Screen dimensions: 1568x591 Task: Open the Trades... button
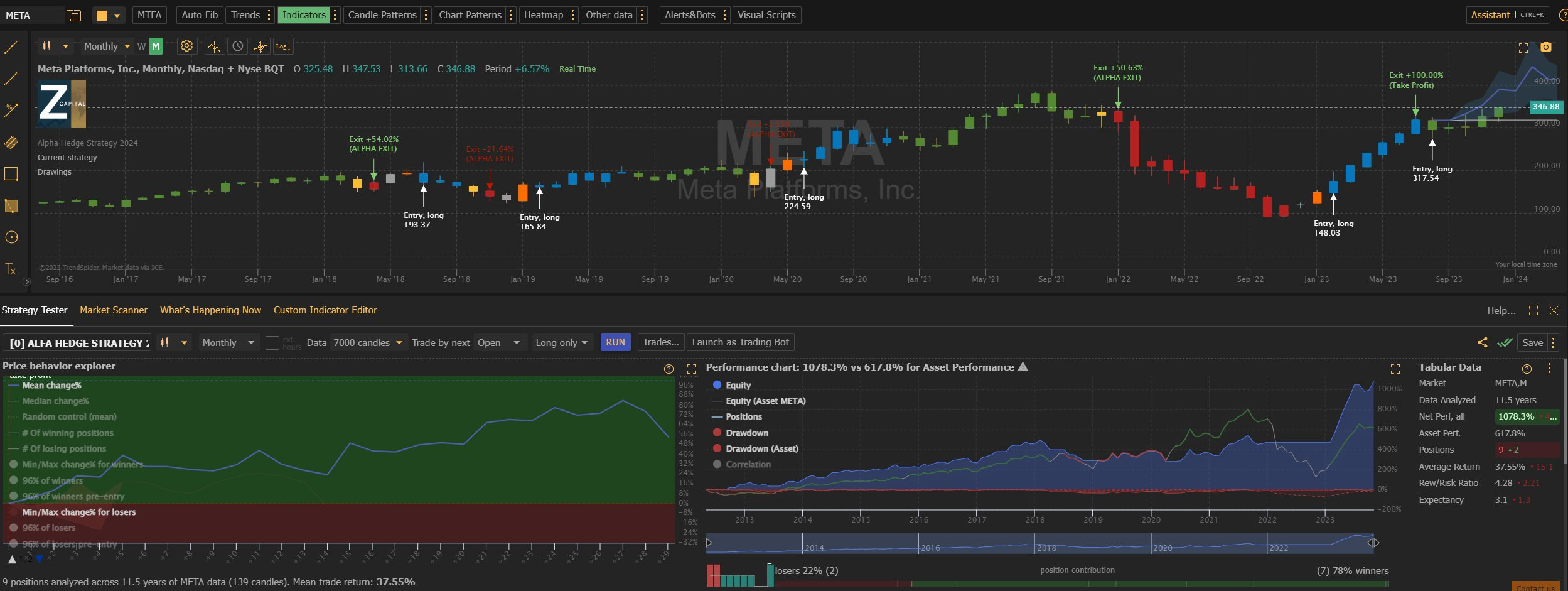pos(661,342)
